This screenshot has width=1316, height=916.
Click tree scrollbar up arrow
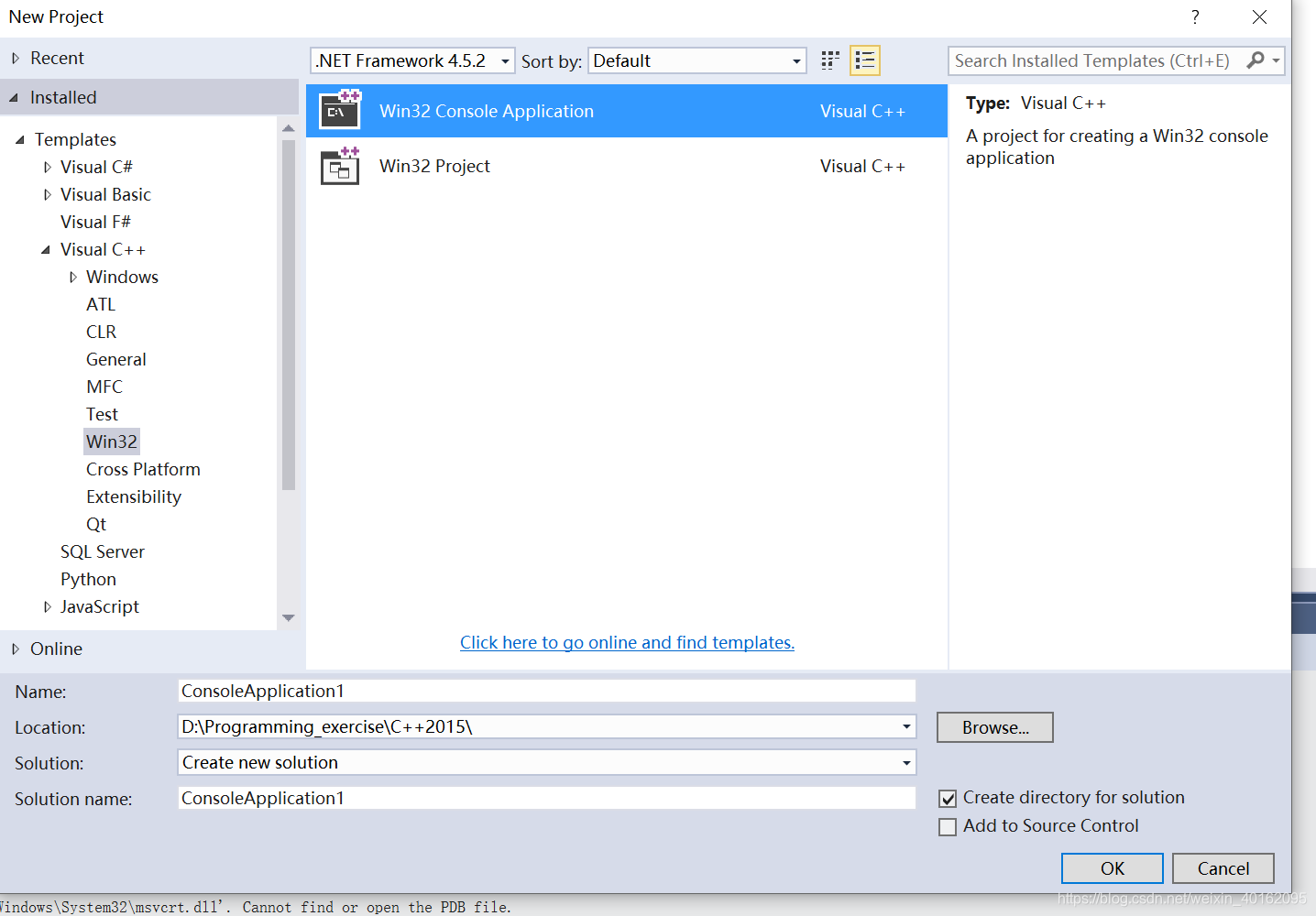[x=289, y=128]
